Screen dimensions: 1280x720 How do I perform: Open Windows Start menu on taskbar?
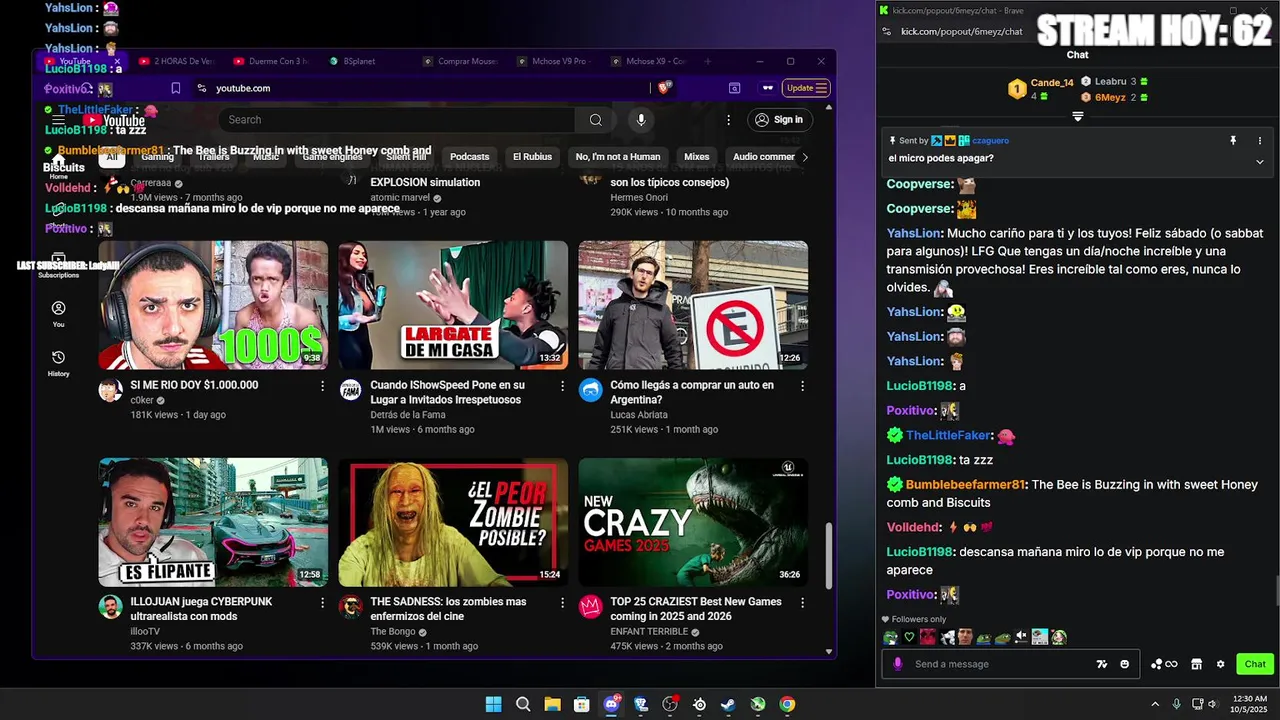493,704
